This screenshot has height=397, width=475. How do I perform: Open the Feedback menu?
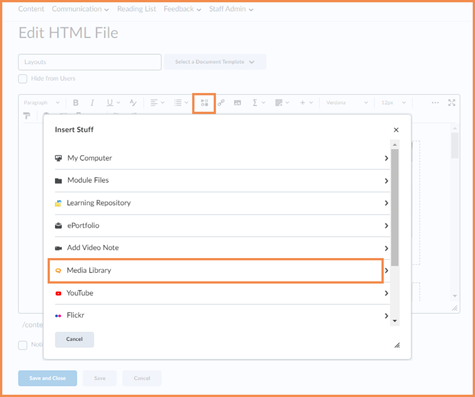click(182, 9)
